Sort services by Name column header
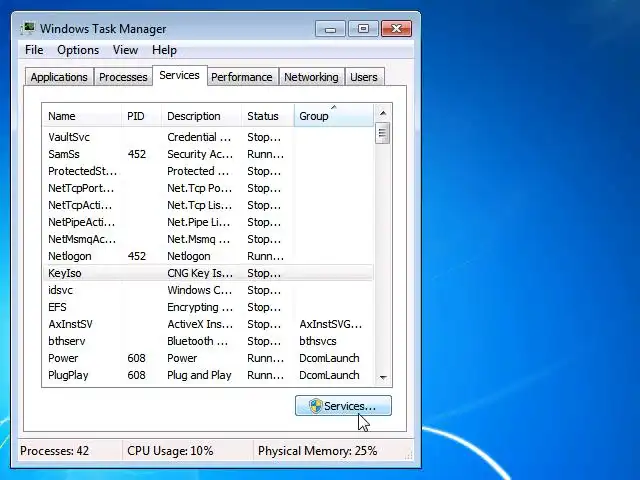Image resolution: width=640 pixels, height=480 pixels. [x=82, y=116]
